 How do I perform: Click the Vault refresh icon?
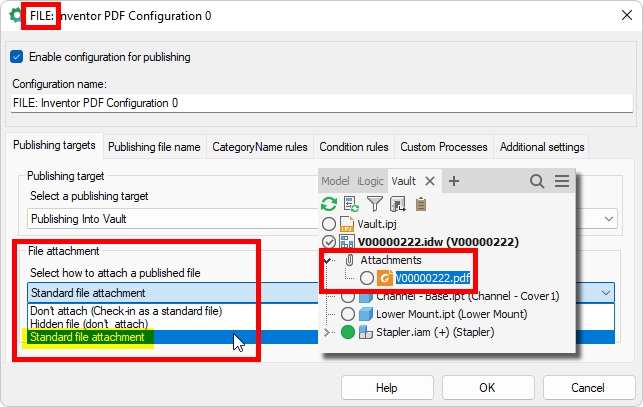[x=329, y=204]
